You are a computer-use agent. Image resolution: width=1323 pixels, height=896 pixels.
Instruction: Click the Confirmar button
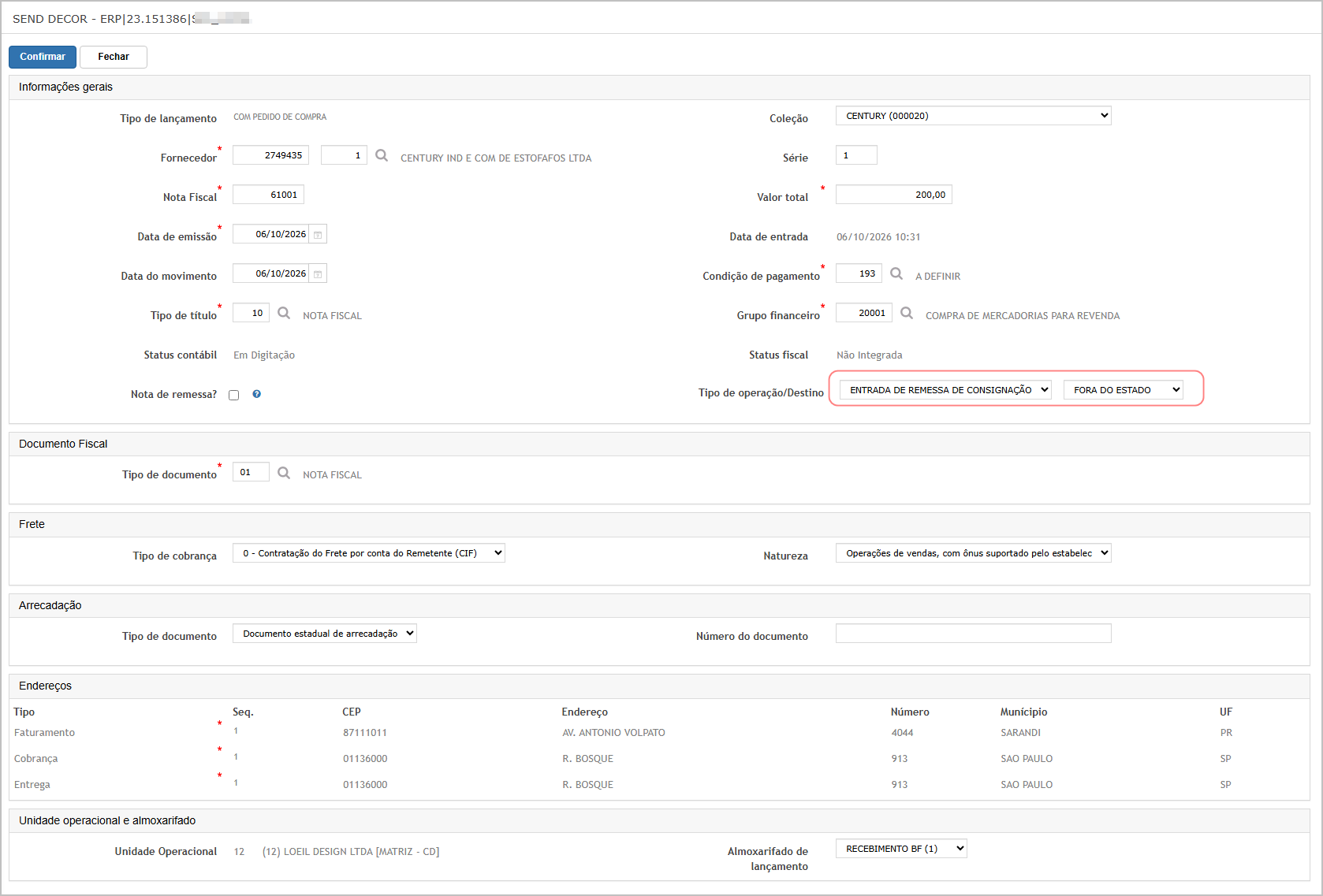pyautogui.click(x=43, y=57)
